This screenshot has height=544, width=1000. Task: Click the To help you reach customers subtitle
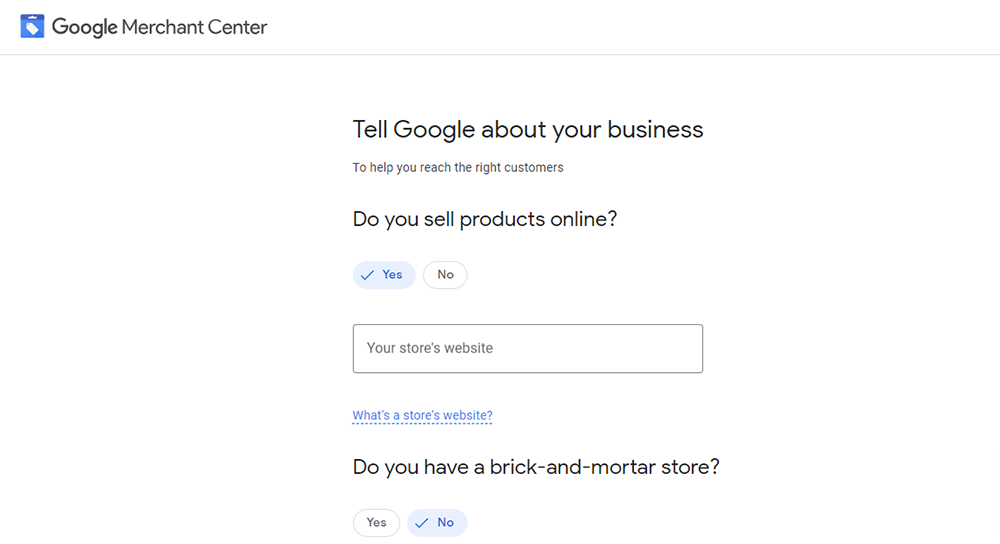(458, 167)
